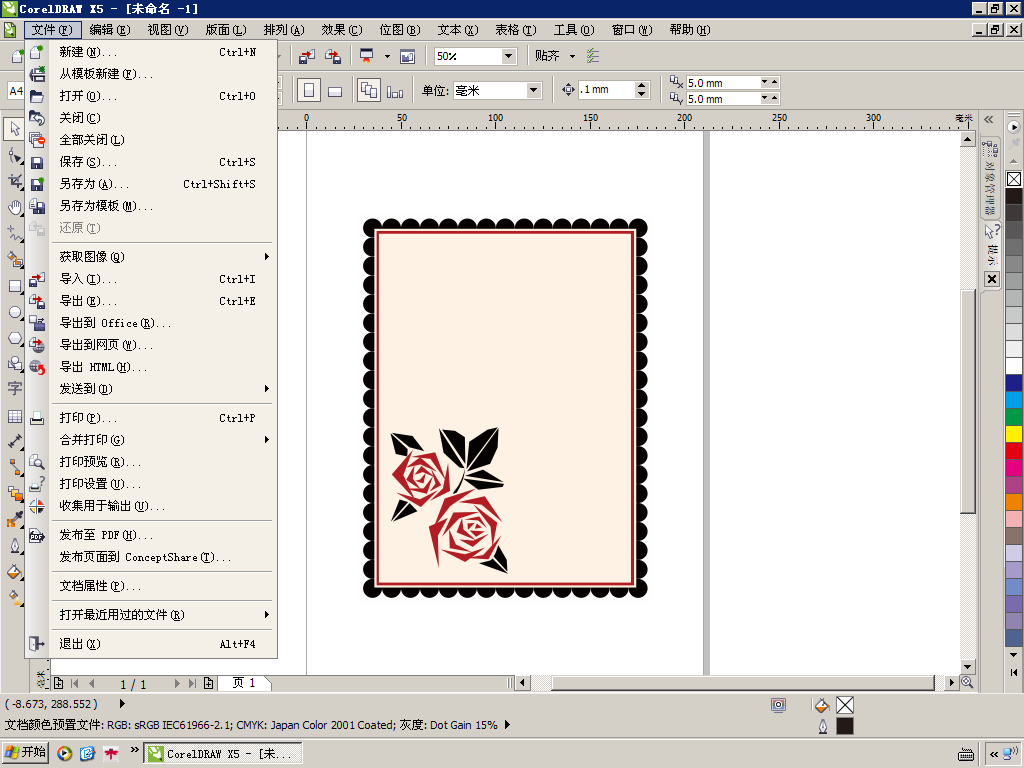Open the 位图 menu
The width and height of the screenshot is (1024, 768).
pos(399,29)
